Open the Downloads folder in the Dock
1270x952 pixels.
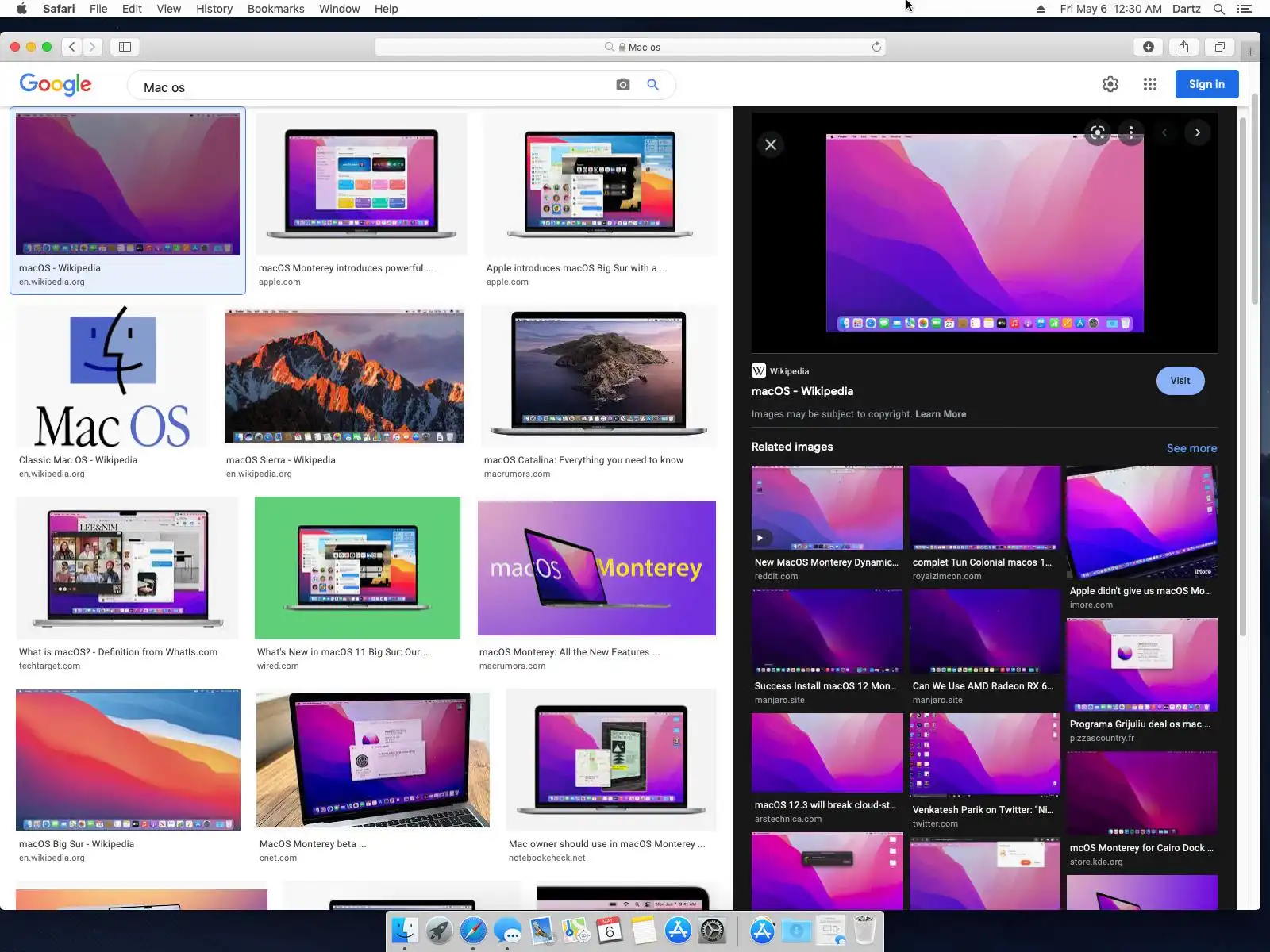pyautogui.click(x=796, y=930)
